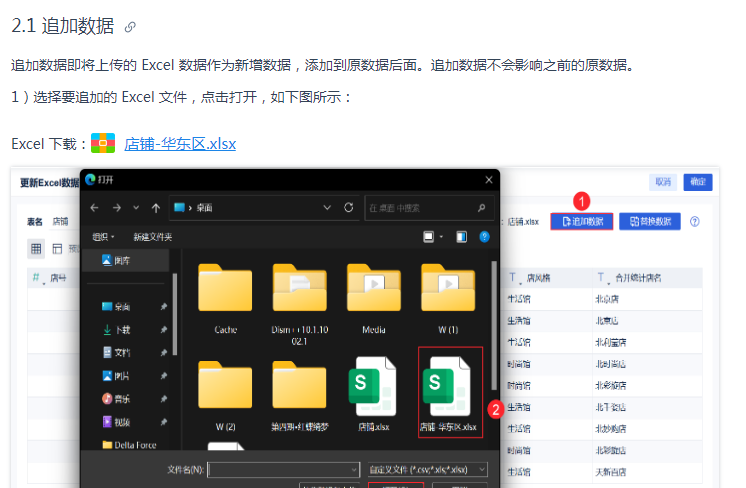
Task: Select 桌面 in the navigation pane
Action: [117, 307]
